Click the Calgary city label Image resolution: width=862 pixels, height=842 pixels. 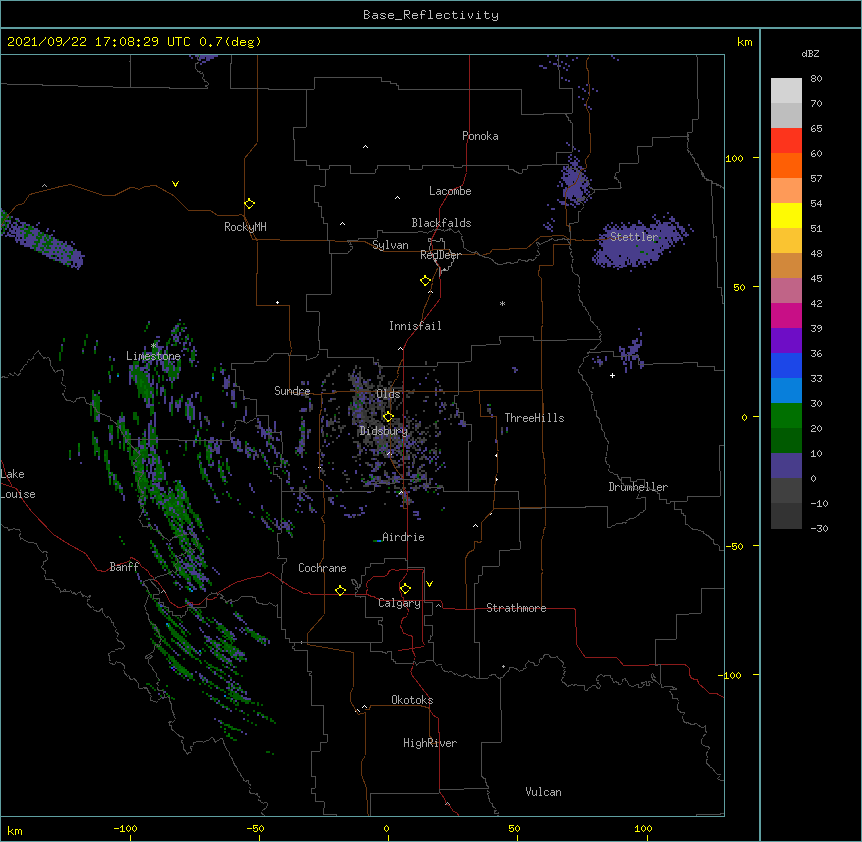click(399, 603)
